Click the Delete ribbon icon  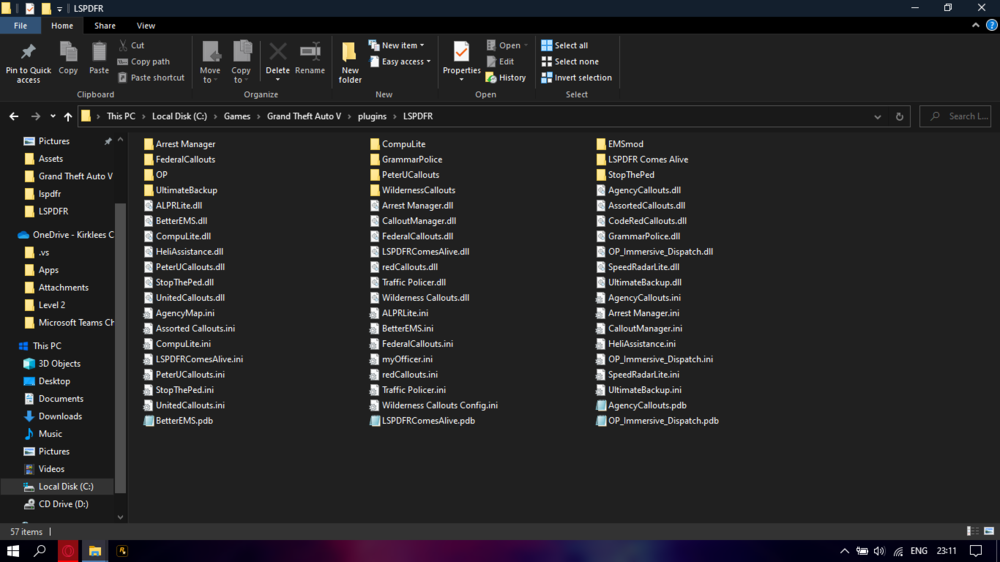click(277, 54)
